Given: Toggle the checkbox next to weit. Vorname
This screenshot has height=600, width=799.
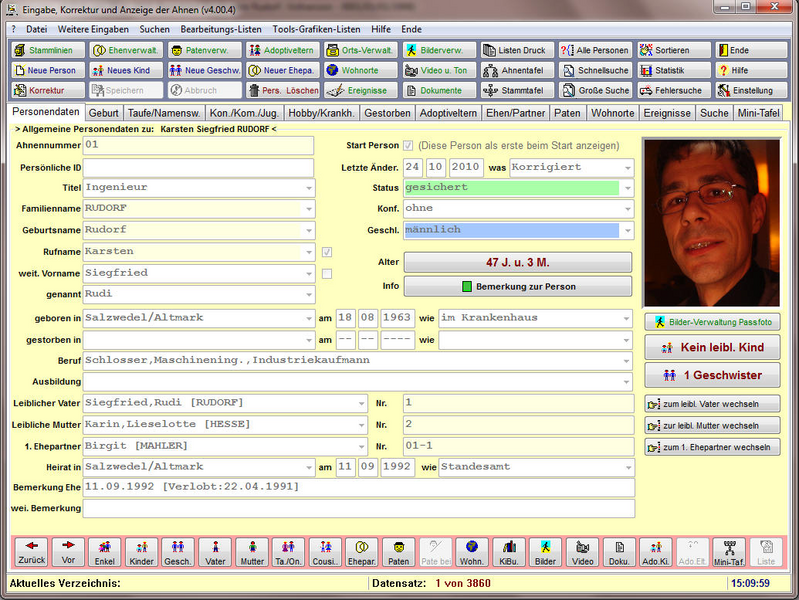Looking at the screenshot, I should 326,273.
